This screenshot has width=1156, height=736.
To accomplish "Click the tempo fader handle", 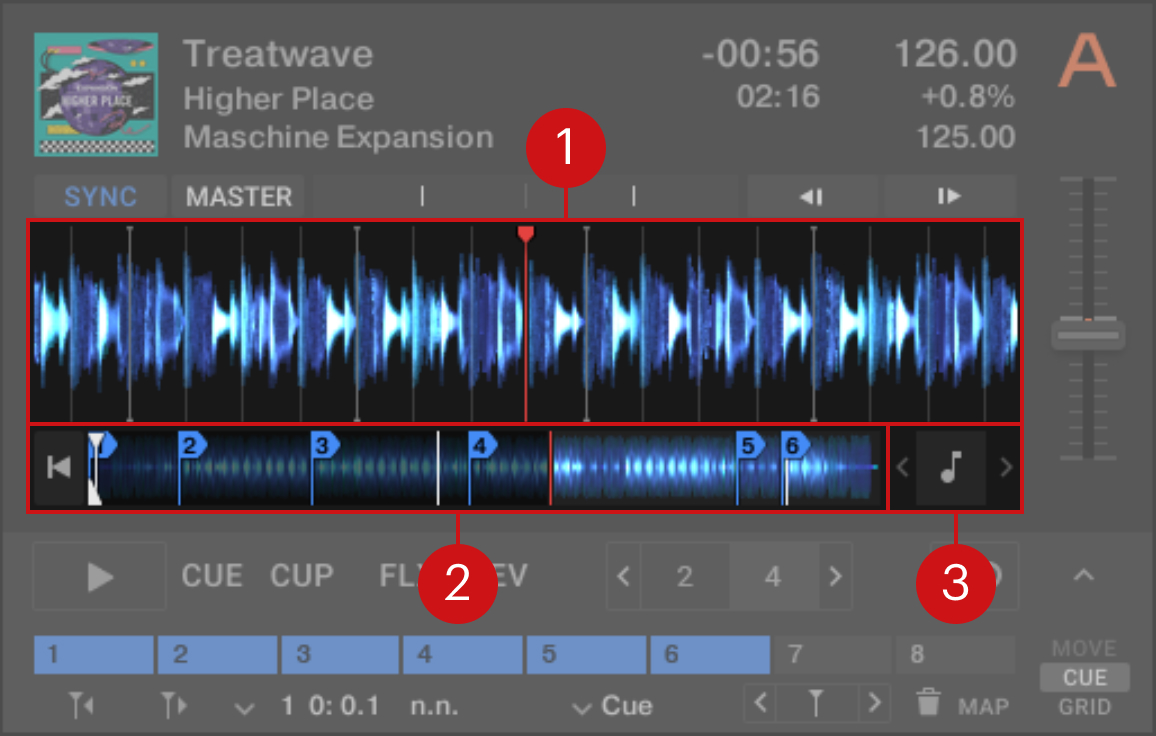I will (x=1088, y=335).
